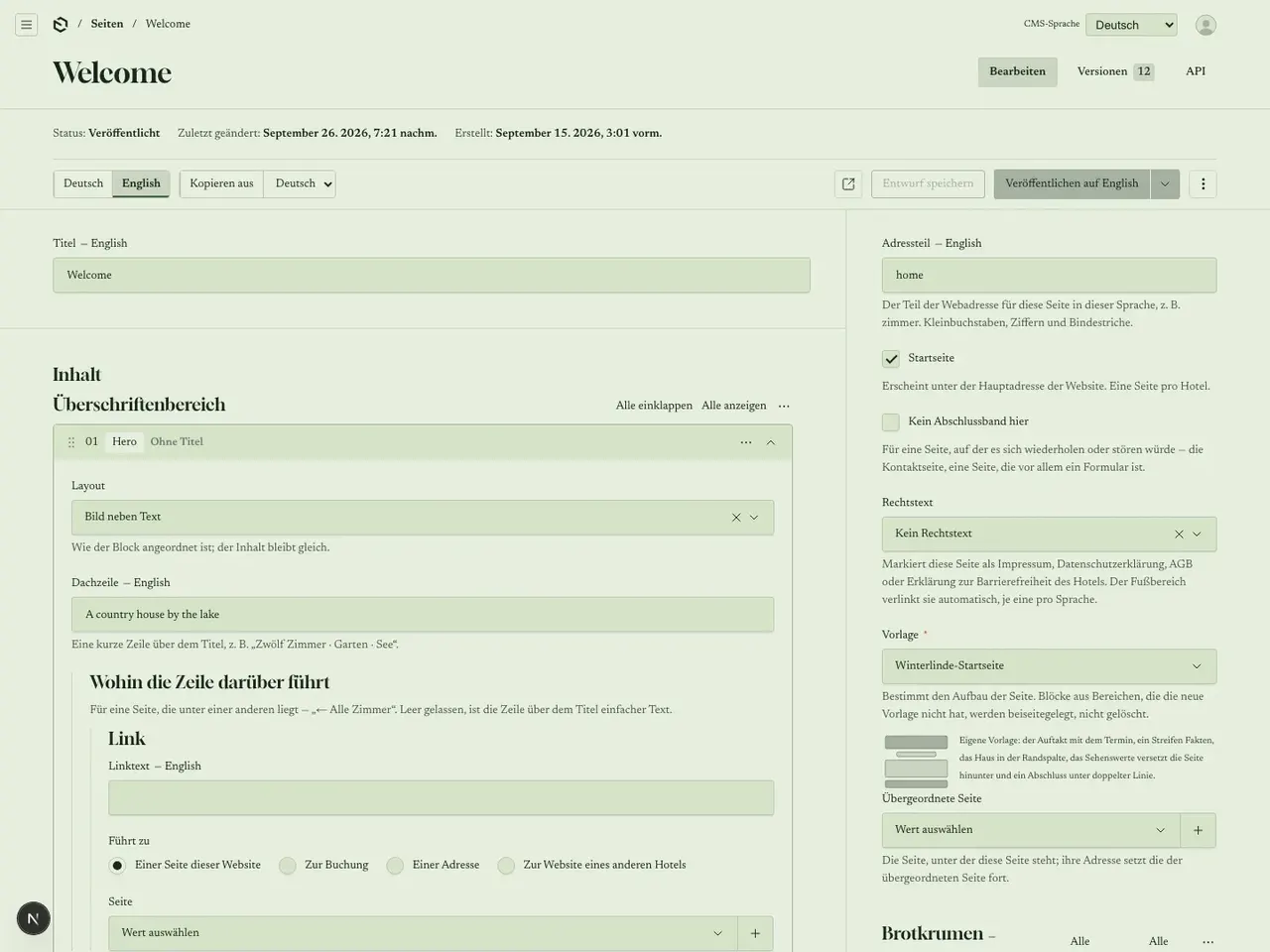
Task: Enable Kein Abschlussband hier checkbox
Action: click(x=891, y=422)
